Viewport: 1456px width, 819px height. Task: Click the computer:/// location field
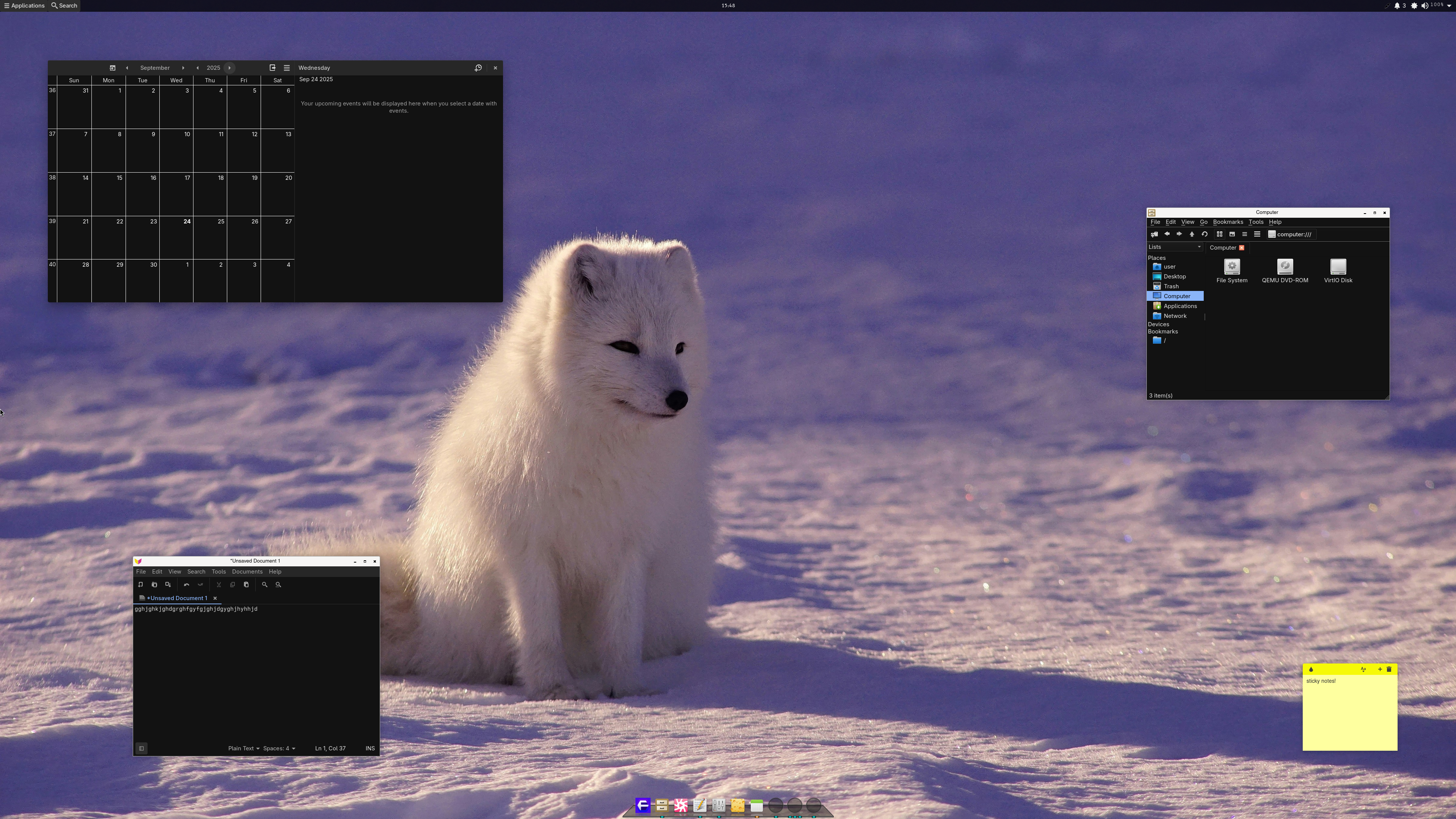1294,234
